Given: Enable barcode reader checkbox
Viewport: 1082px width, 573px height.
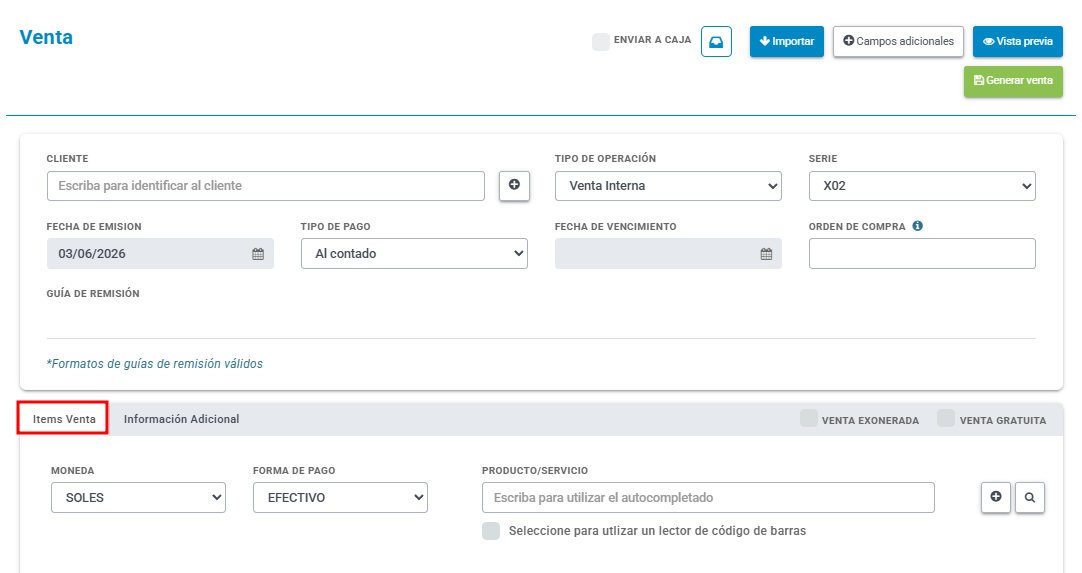Looking at the screenshot, I should click(x=491, y=531).
